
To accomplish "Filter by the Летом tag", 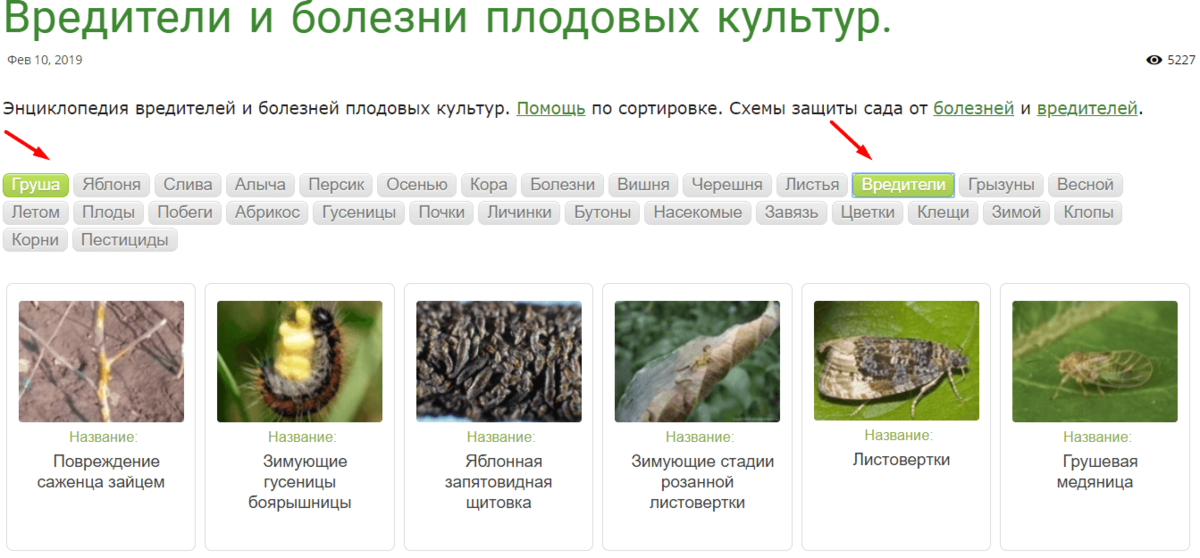I will click(36, 212).
